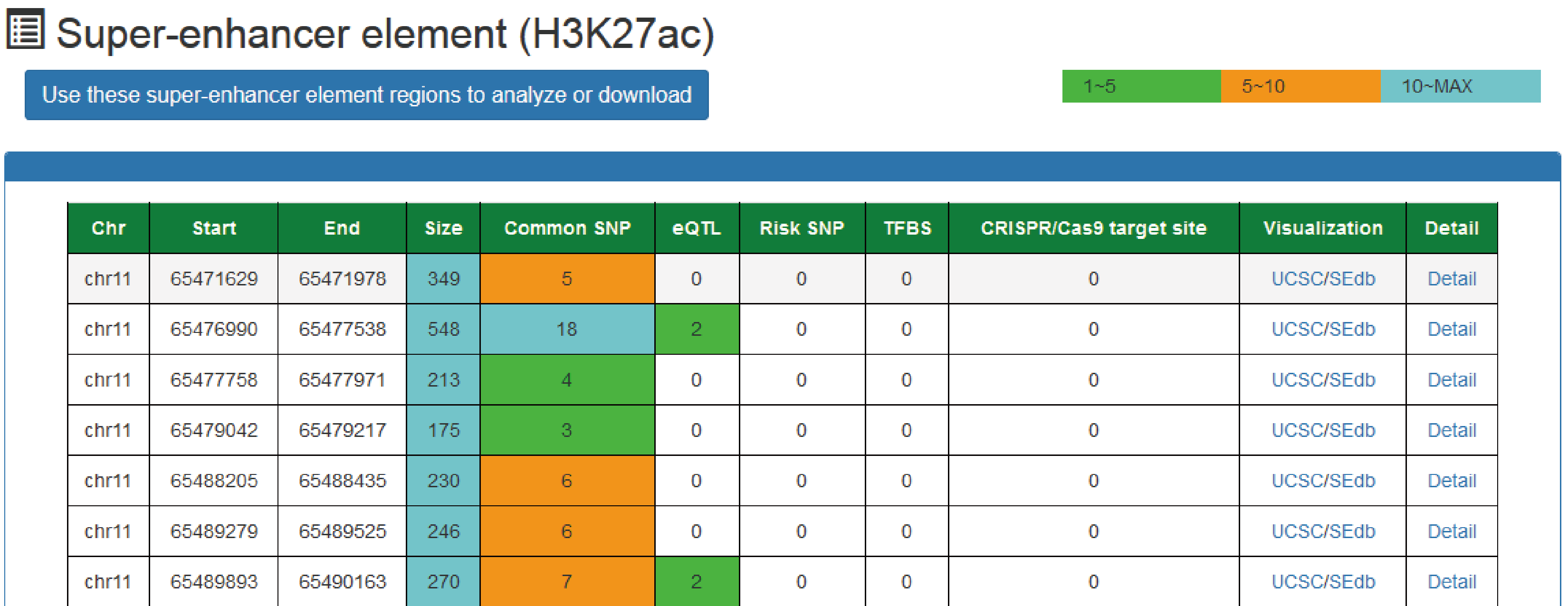
Task: Open Detail link for start 65489279
Action: point(1452,531)
